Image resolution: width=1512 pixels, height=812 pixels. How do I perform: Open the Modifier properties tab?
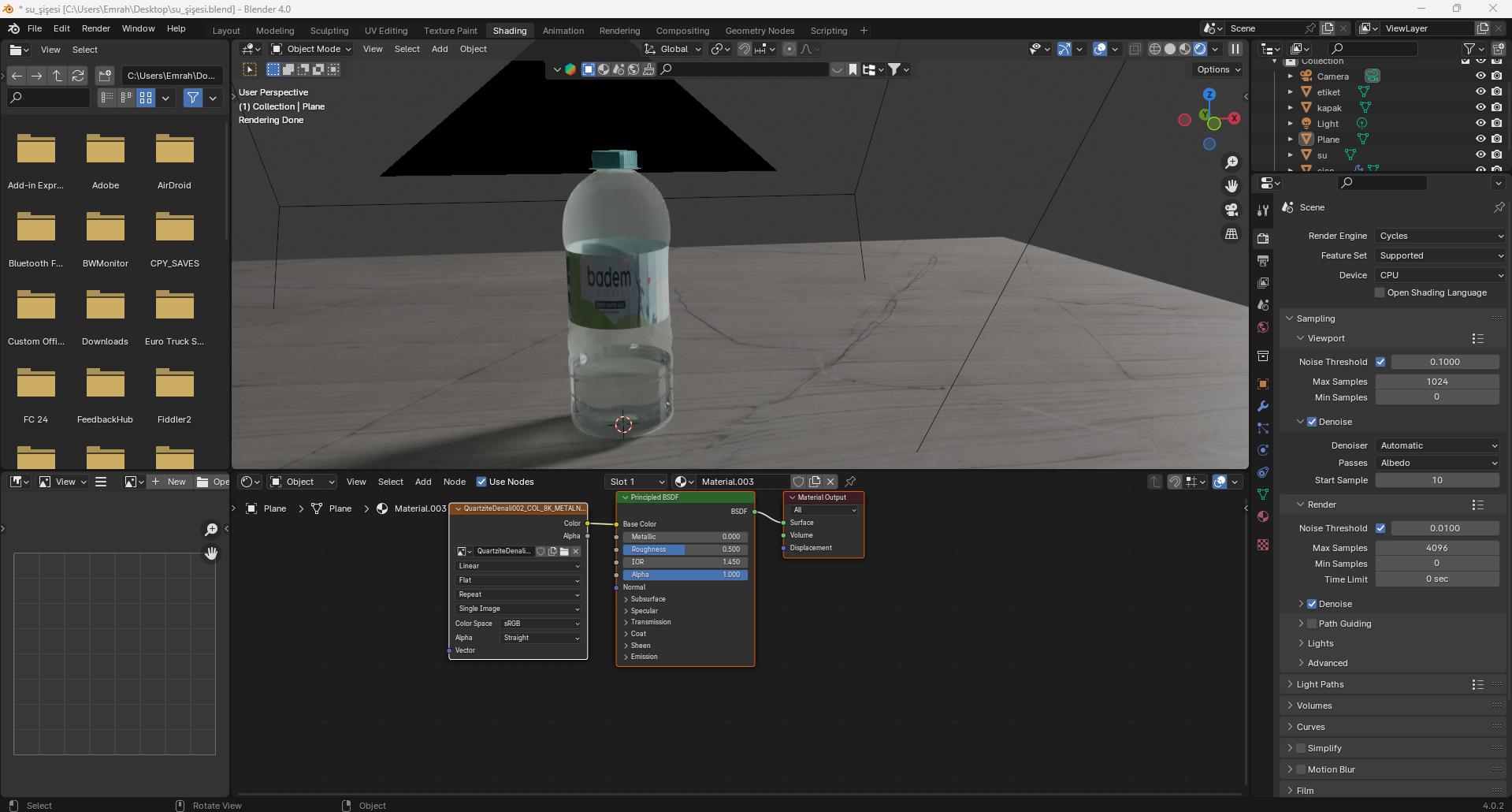(x=1263, y=406)
